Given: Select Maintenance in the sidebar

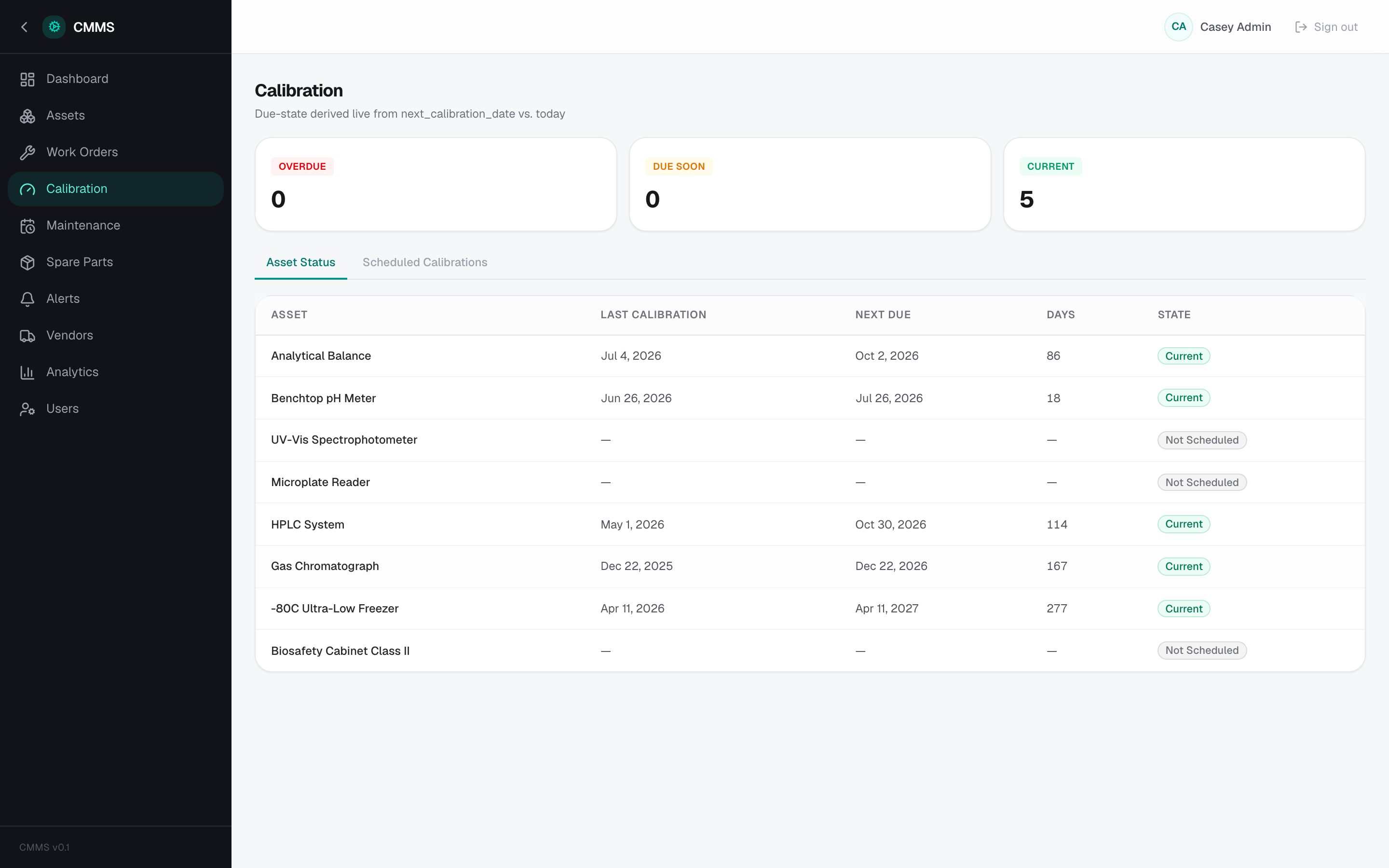Looking at the screenshot, I should [115, 226].
